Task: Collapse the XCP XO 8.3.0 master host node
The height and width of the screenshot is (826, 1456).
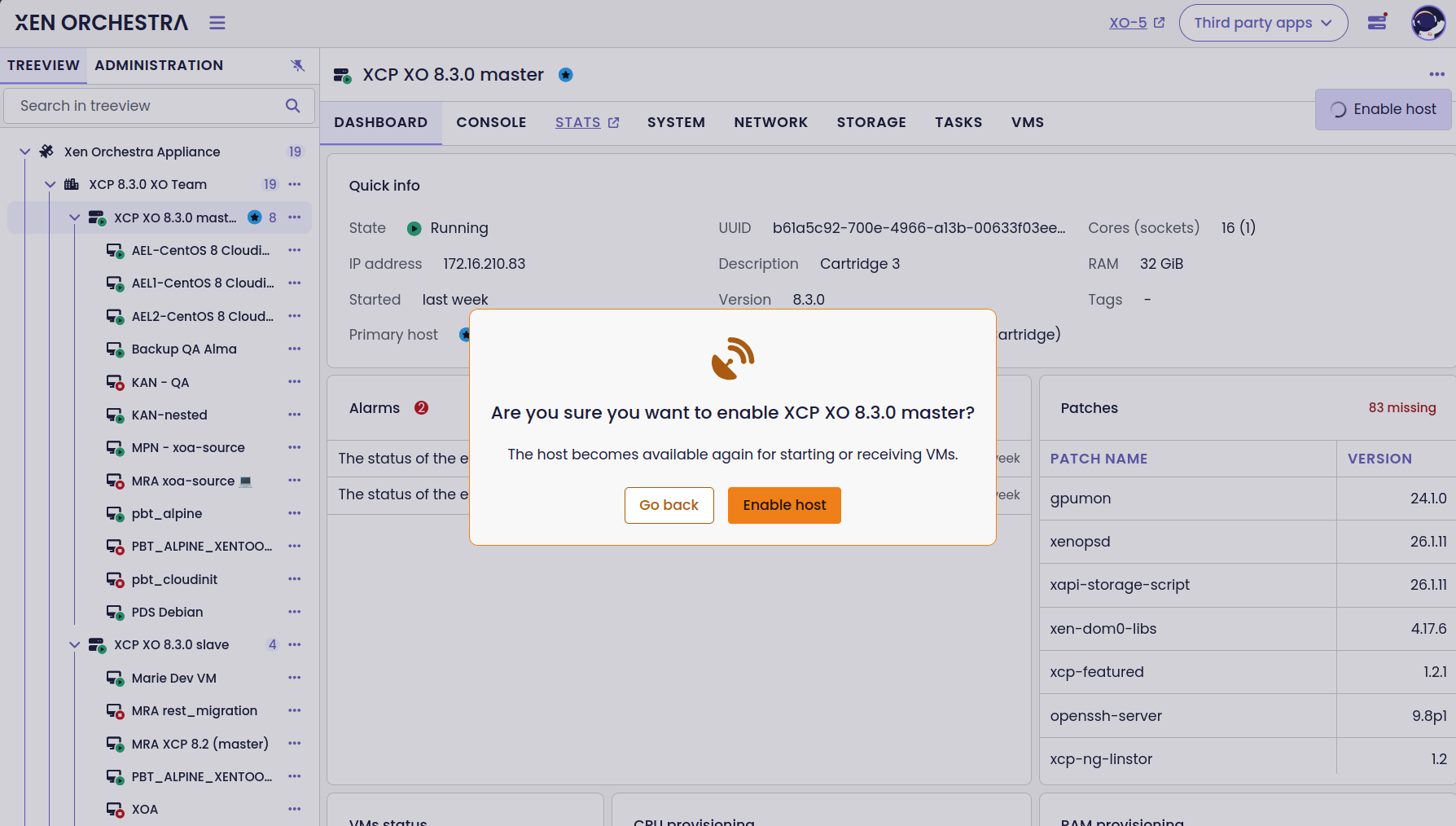Action: pyautogui.click(x=75, y=217)
